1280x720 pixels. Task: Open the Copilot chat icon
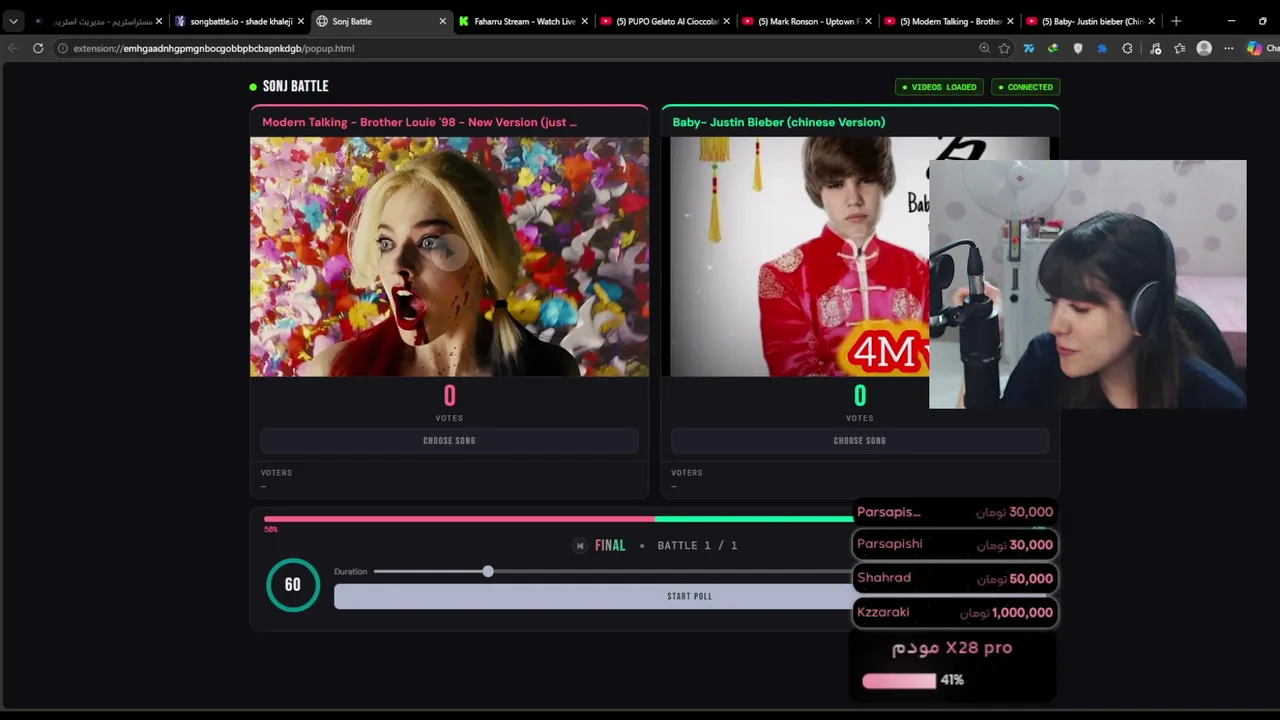click(1254, 48)
